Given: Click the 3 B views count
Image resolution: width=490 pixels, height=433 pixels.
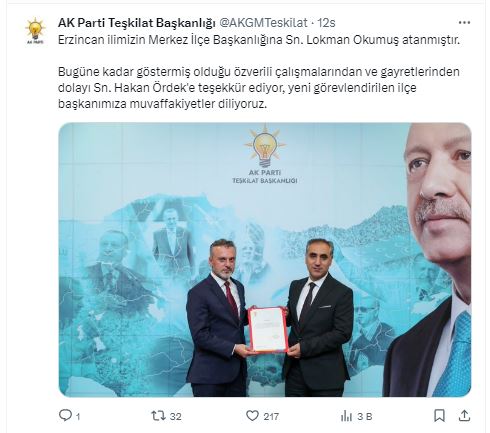Looking at the screenshot, I should click(x=365, y=417).
